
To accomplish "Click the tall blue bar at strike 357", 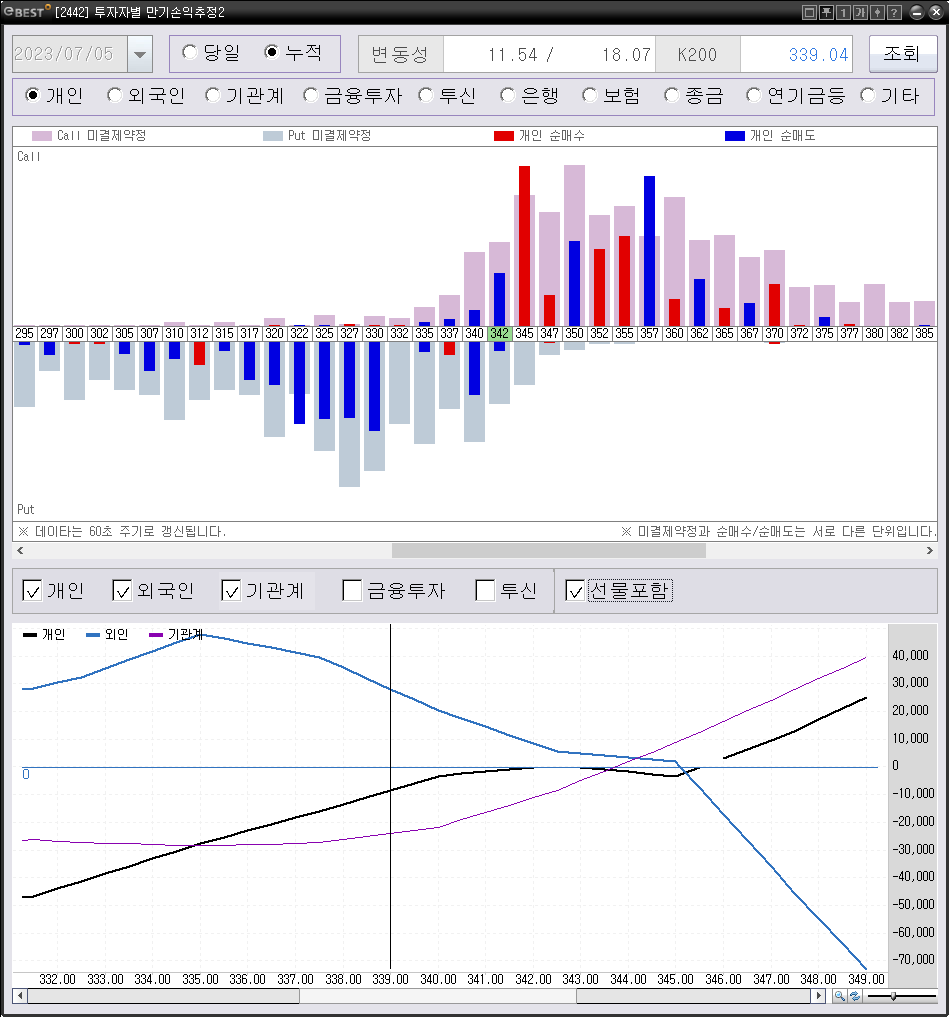I will pos(649,250).
